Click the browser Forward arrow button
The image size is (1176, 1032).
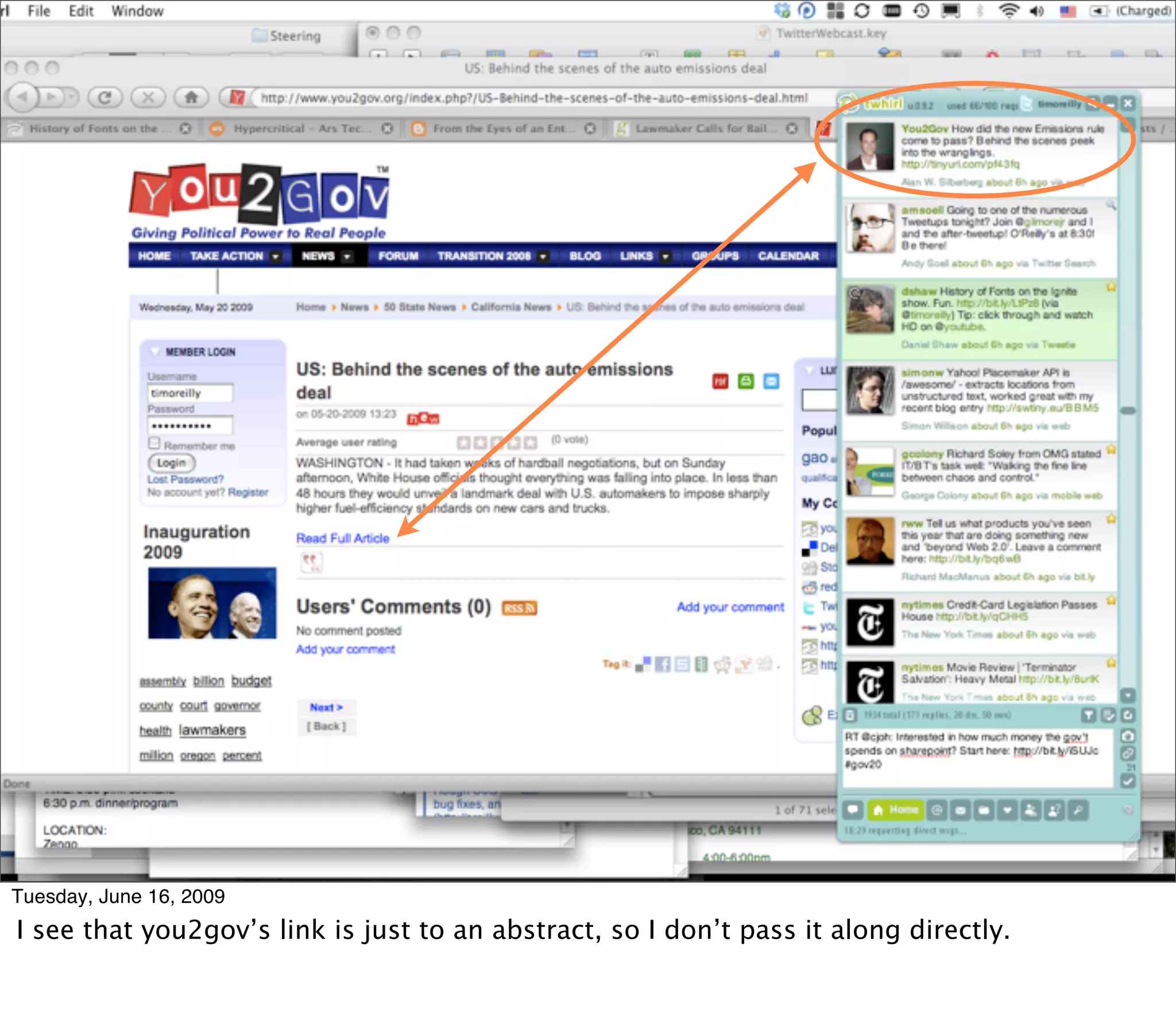coord(52,97)
